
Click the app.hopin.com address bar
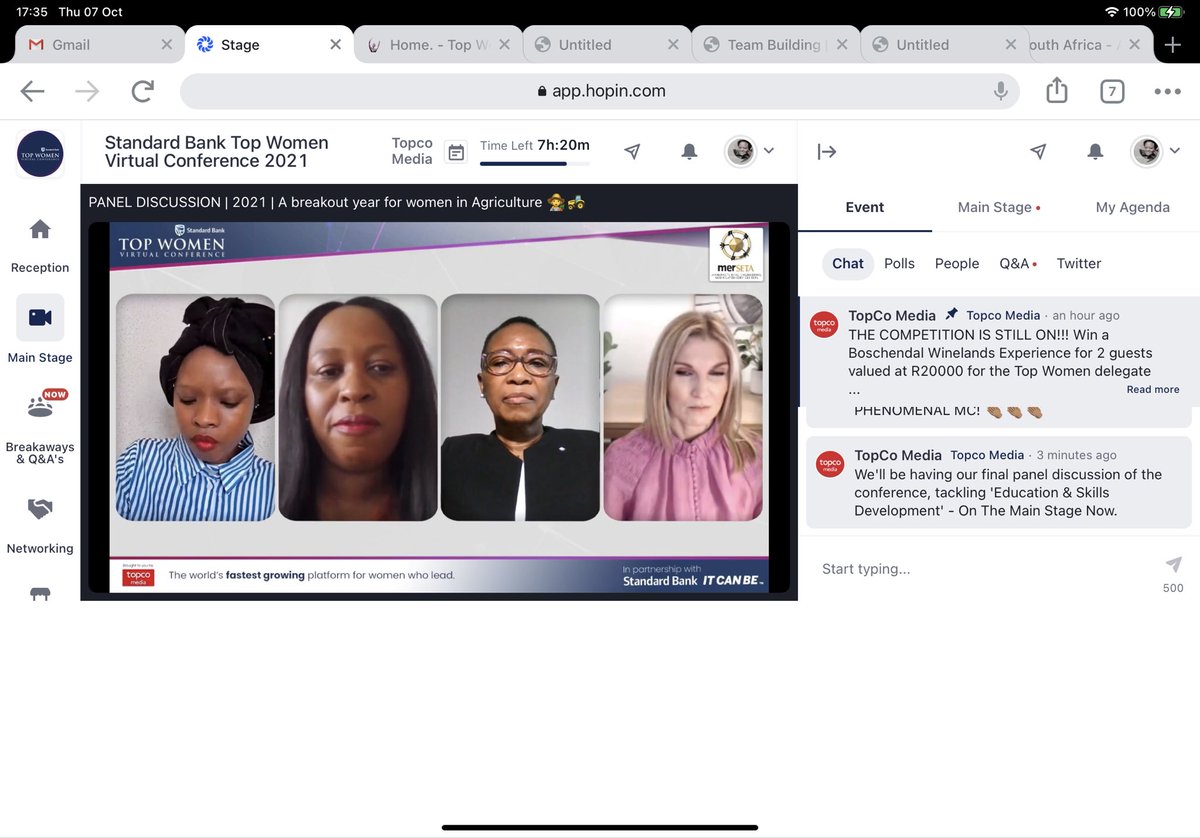point(600,91)
